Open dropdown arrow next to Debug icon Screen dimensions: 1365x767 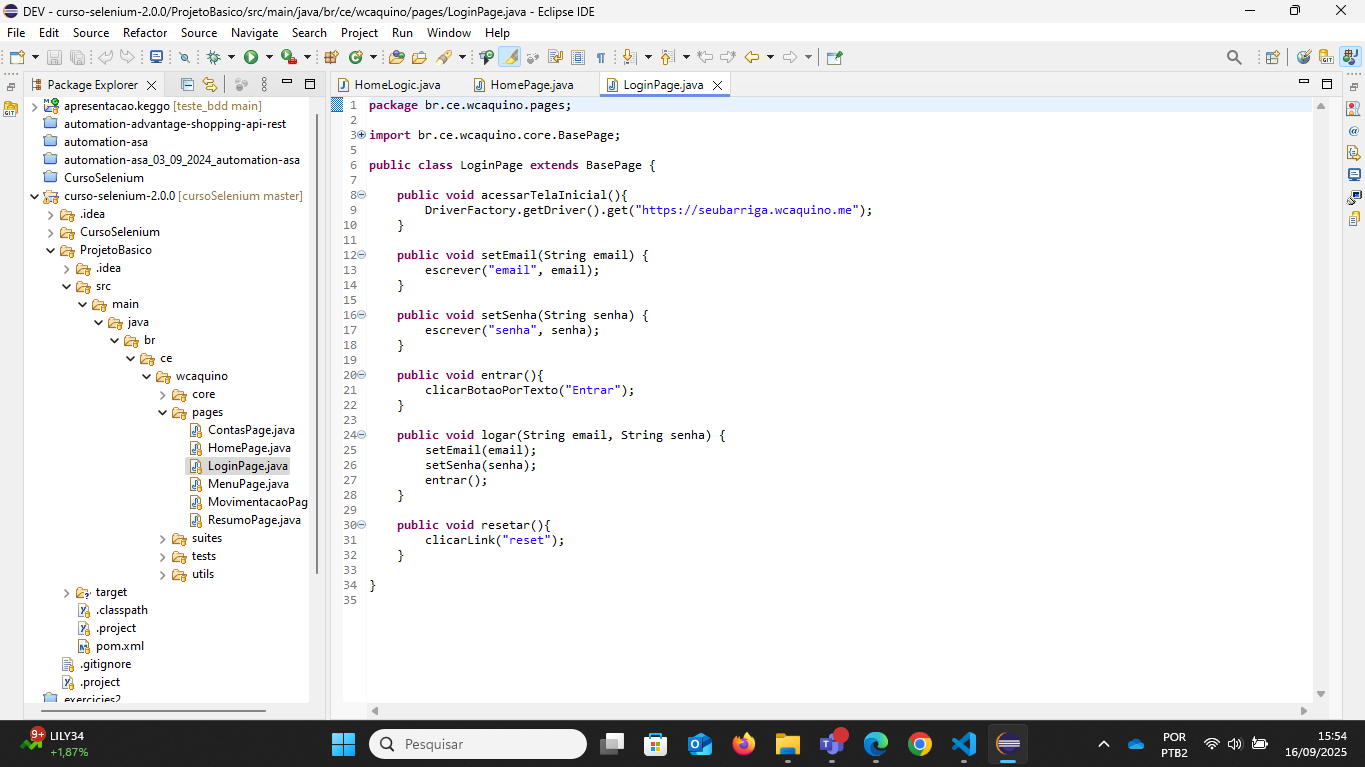click(x=231, y=57)
